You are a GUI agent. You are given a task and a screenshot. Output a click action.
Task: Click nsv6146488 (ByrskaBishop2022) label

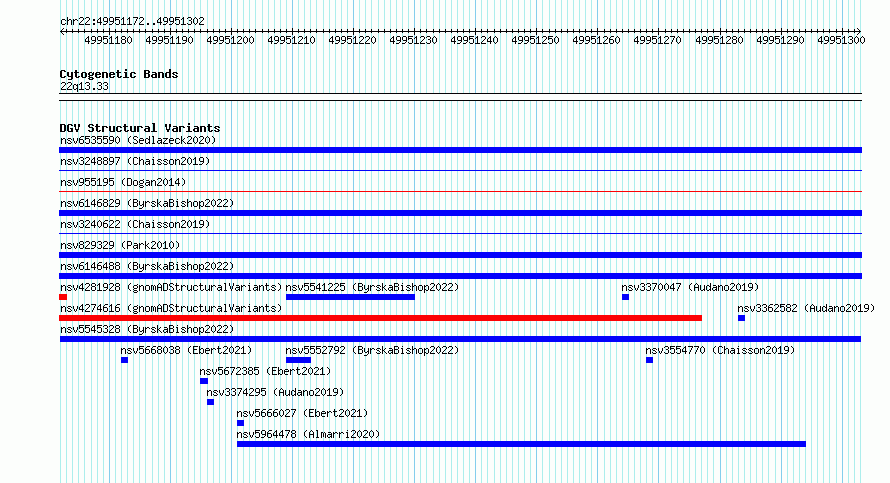point(147,266)
